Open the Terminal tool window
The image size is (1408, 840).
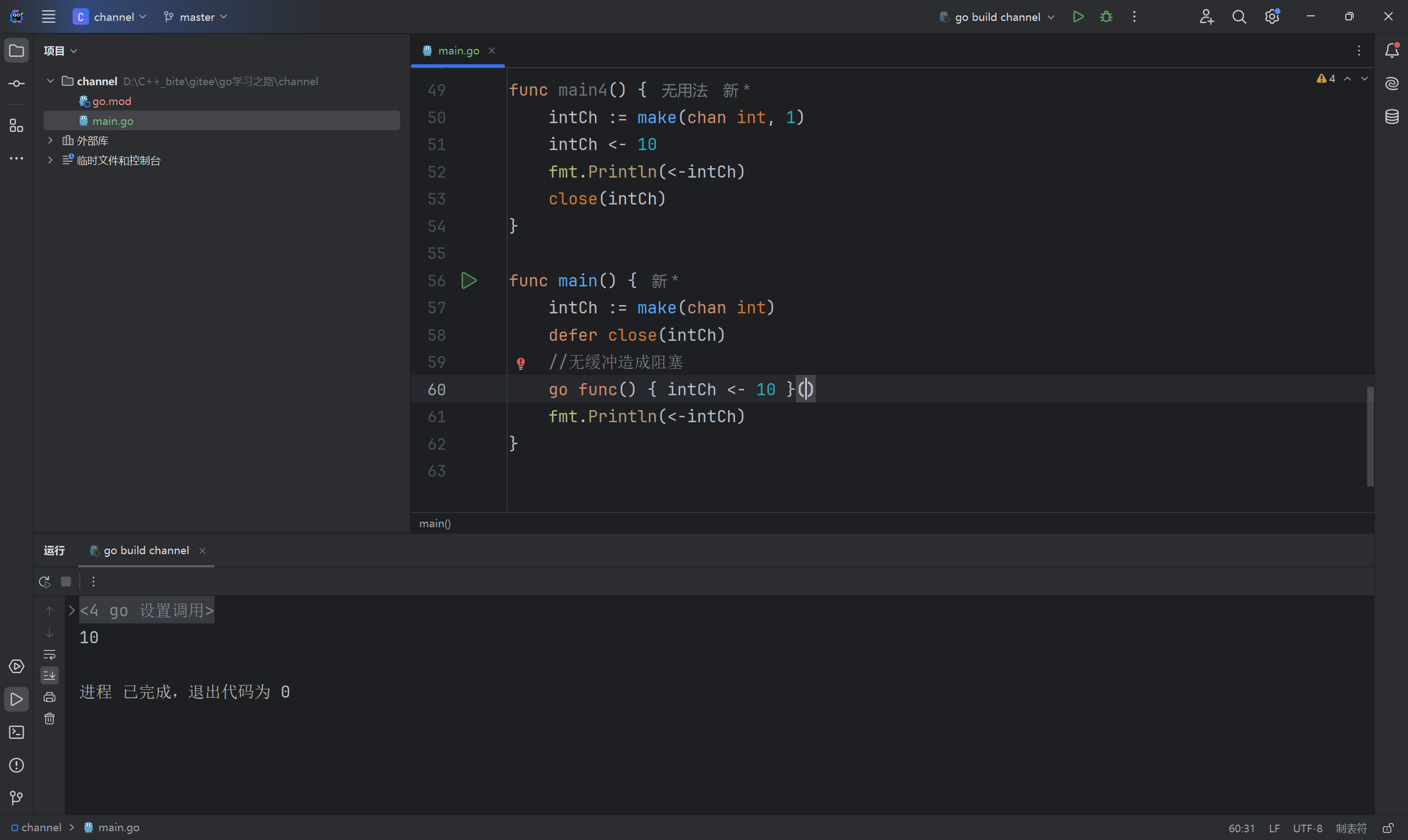tap(16, 732)
